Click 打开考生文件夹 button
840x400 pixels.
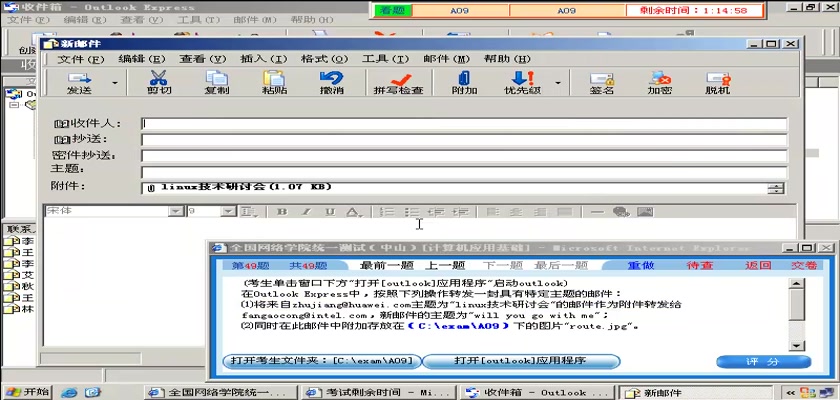pos(322,361)
